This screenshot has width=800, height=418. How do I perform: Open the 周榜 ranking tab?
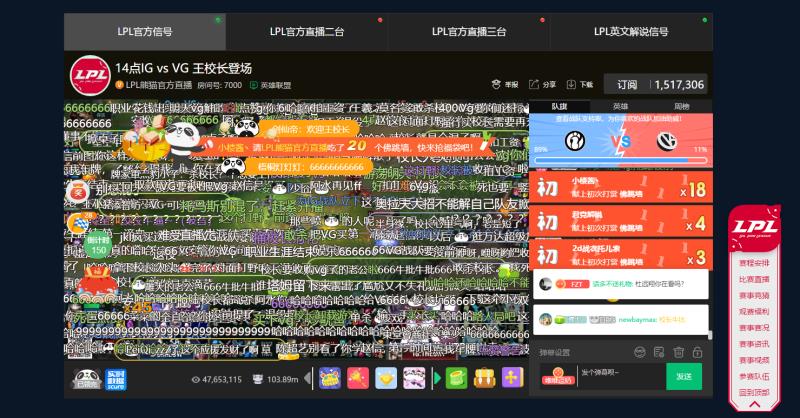[x=682, y=106]
